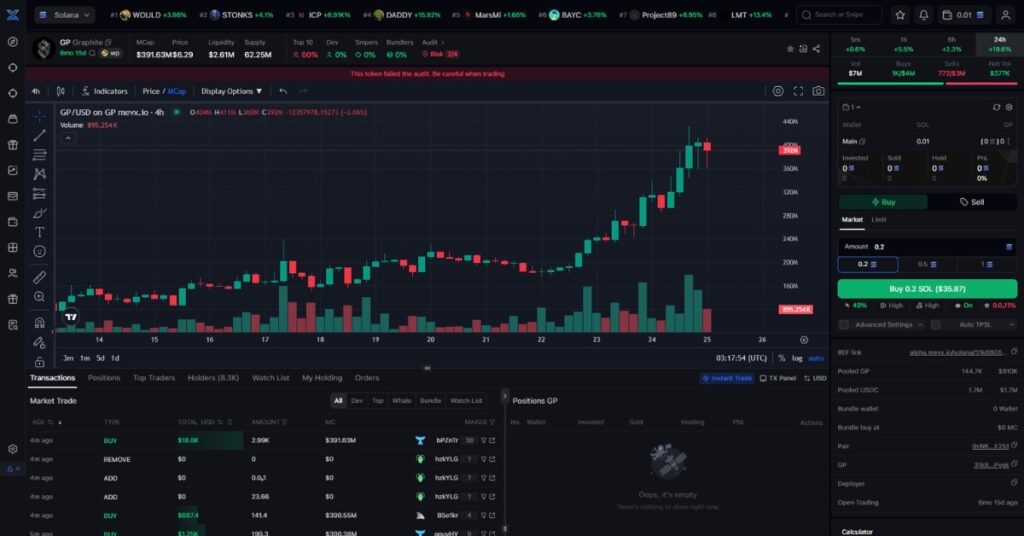Open the notifications bell
The height and width of the screenshot is (536, 1024).
[x=923, y=14]
